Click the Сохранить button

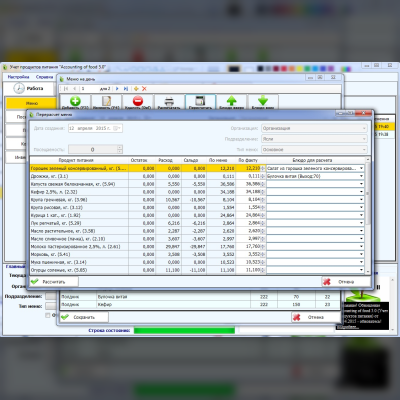(84, 317)
